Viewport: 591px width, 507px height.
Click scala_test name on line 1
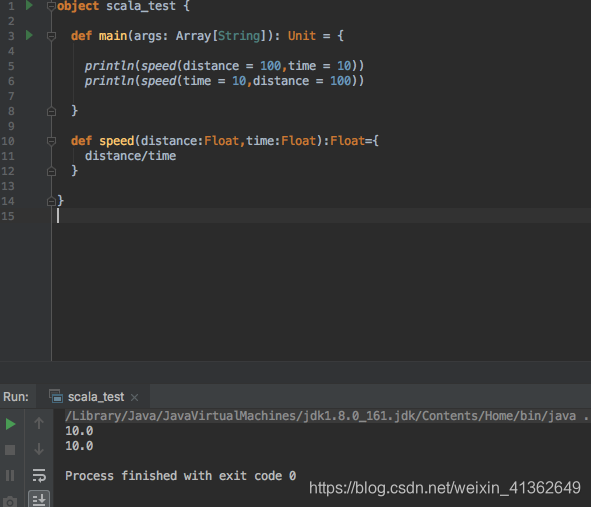(x=141, y=6)
